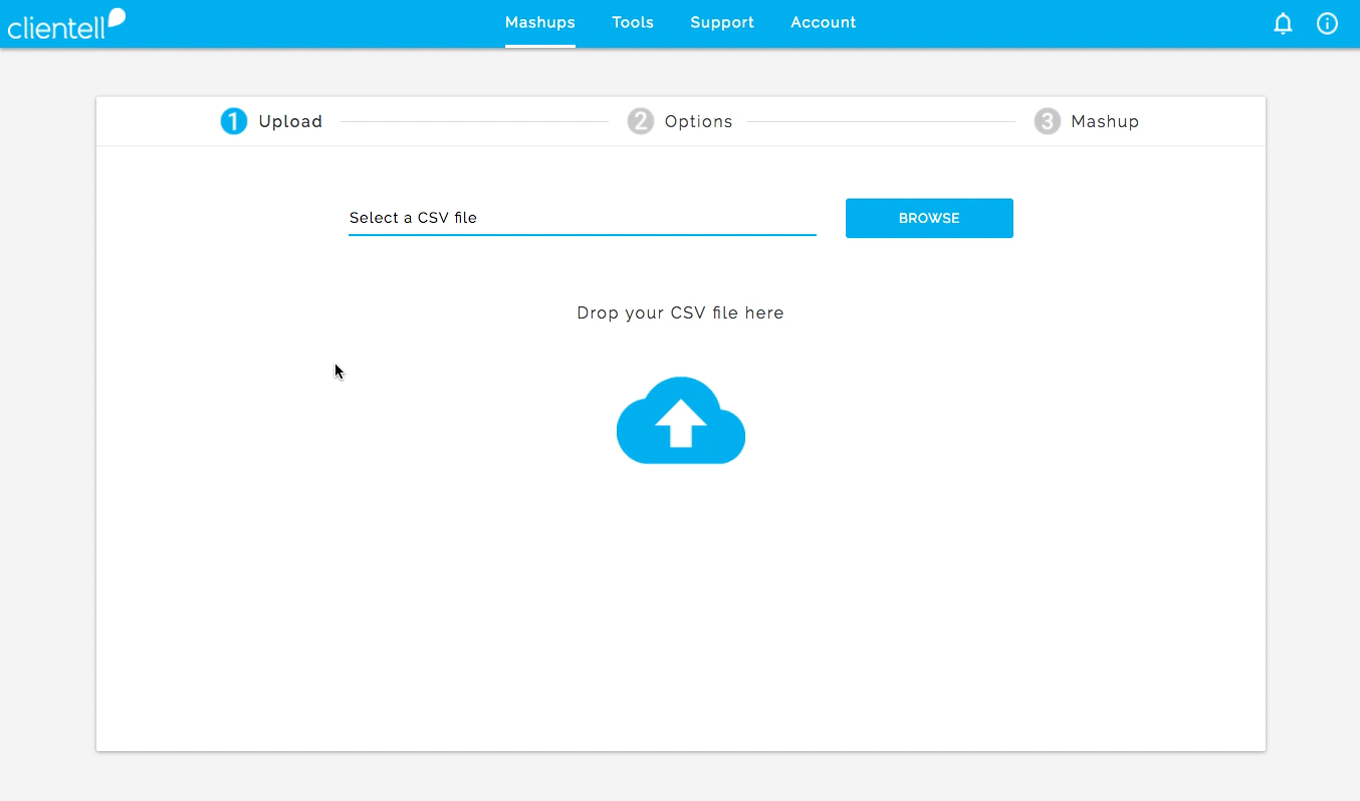Jump to the Mashup step label
Viewport: 1360px width, 801px height.
click(x=1105, y=122)
